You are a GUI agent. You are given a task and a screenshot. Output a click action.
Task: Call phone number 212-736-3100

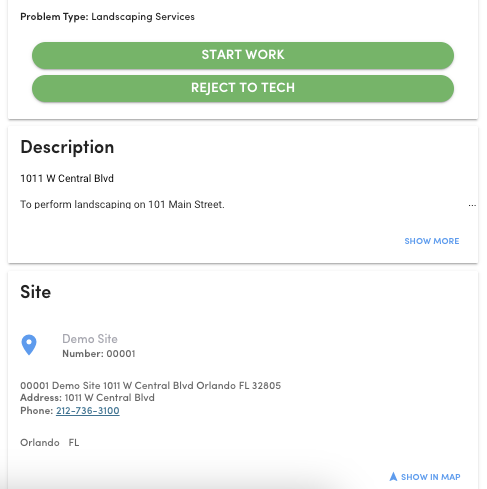pos(88,410)
